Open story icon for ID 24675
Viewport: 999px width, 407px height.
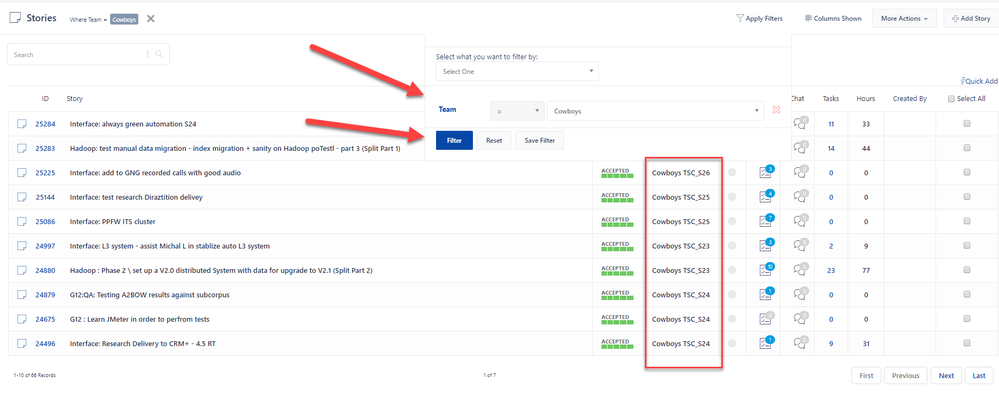coord(22,319)
